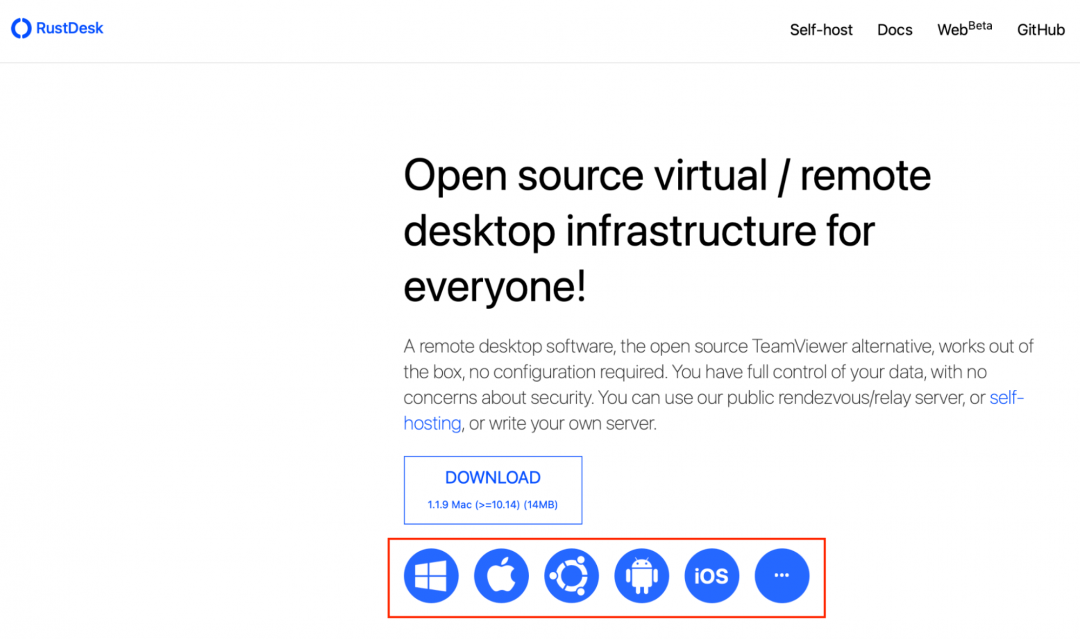The width and height of the screenshot is (1080, 639).
Task: Click the word everyone! in the headline
Action: (x=494, y=287)
